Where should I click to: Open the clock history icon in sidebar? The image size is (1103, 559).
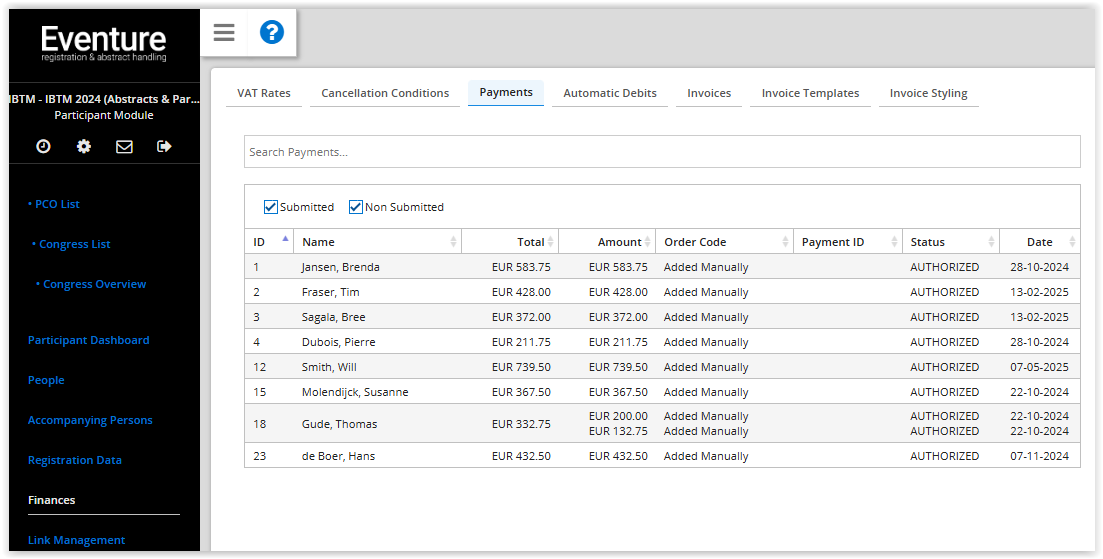coord(44,146)
